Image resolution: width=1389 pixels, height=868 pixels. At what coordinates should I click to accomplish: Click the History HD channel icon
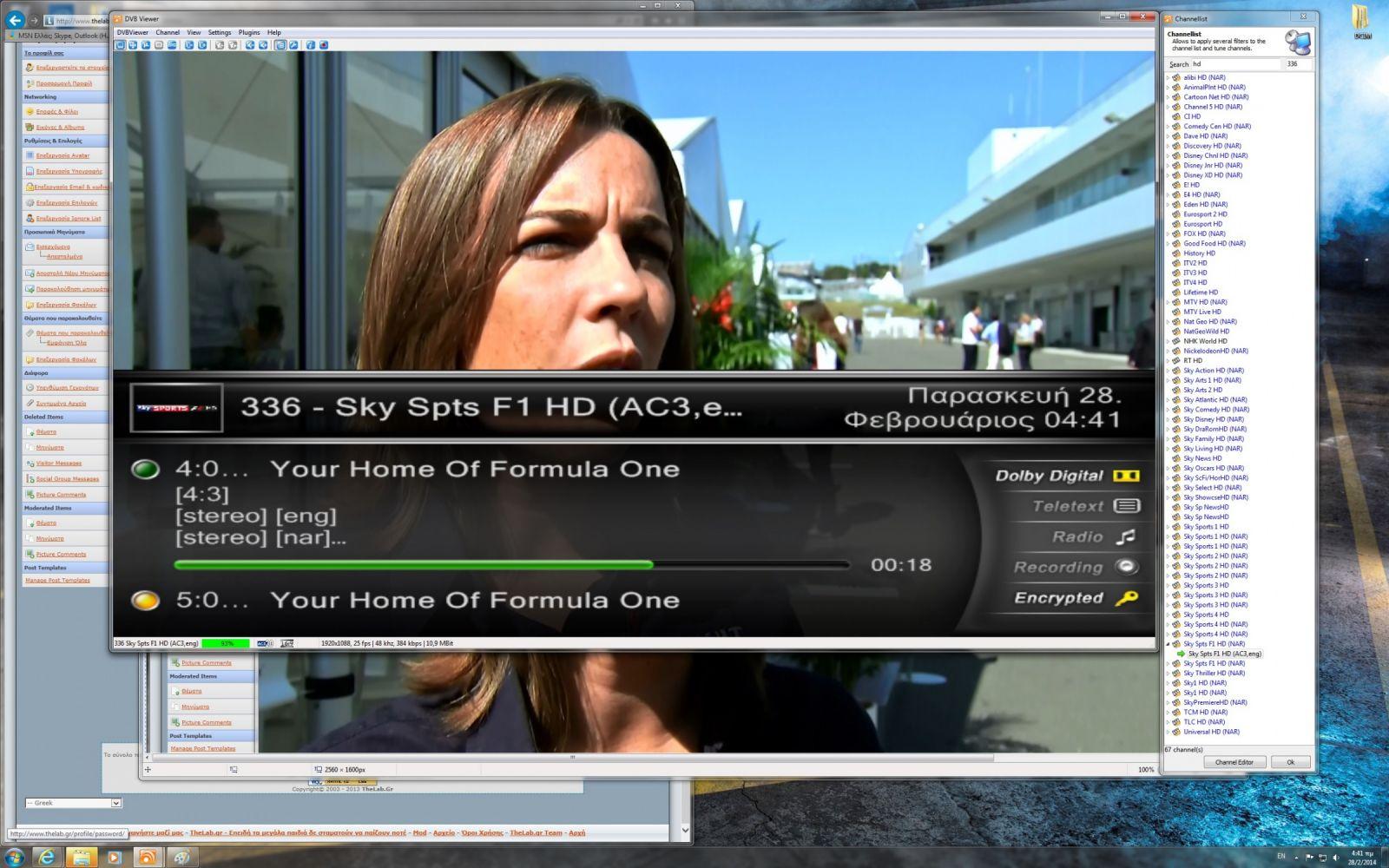tap(1176, 253)
